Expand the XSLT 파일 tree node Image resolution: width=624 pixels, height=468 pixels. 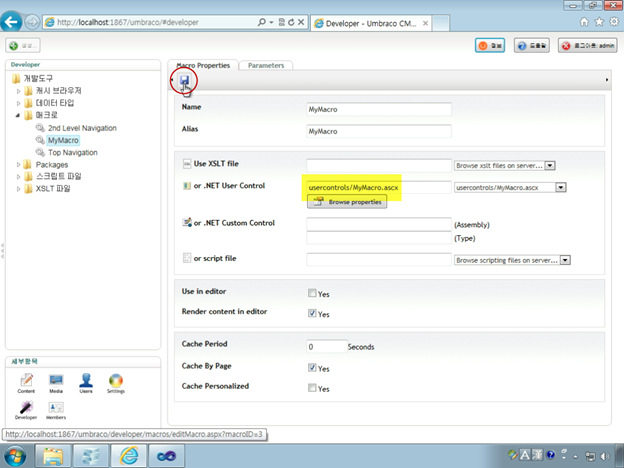click(18, 189)
